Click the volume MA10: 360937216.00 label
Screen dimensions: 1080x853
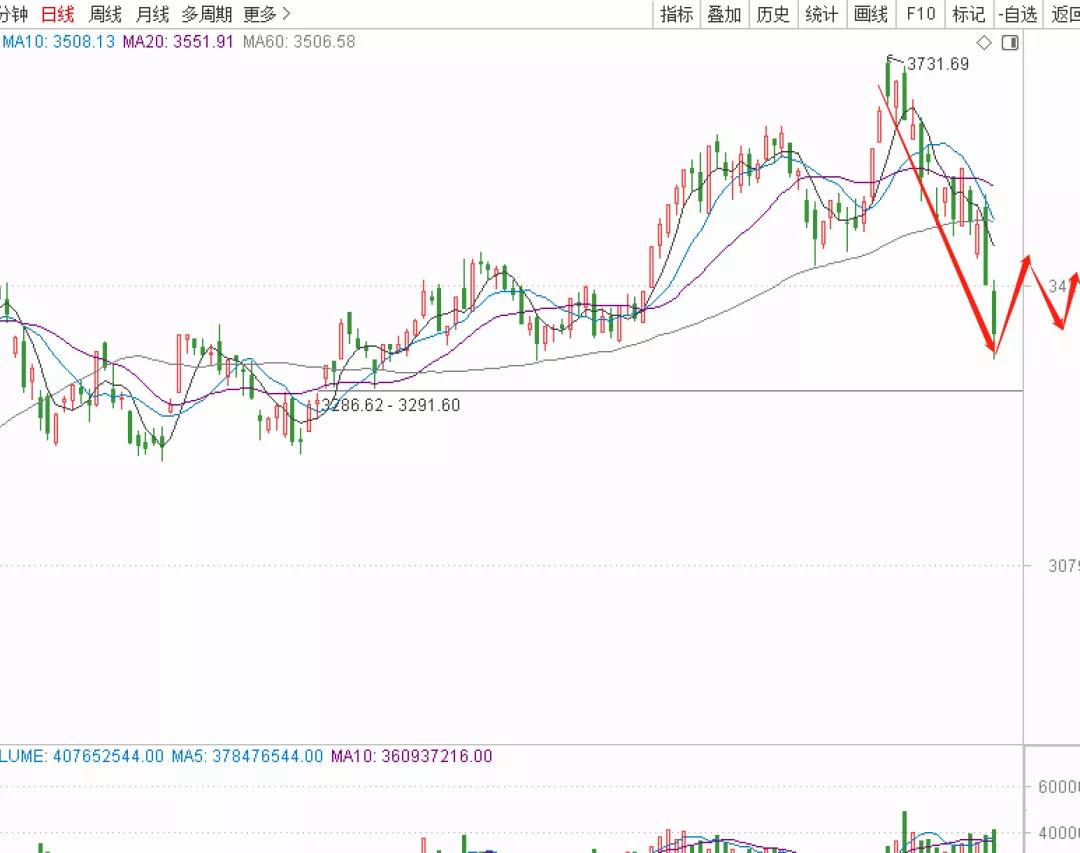click(412, 756)
